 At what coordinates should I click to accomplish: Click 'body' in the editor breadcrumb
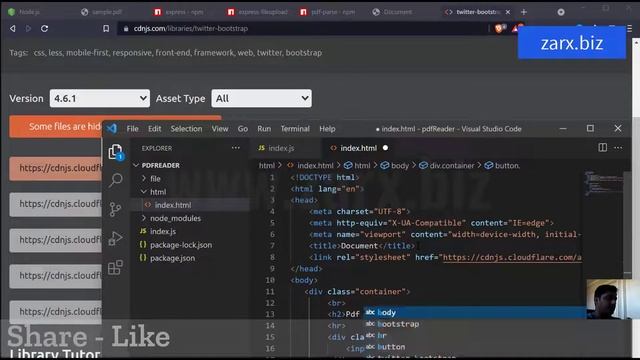click(x=400, y=166)
